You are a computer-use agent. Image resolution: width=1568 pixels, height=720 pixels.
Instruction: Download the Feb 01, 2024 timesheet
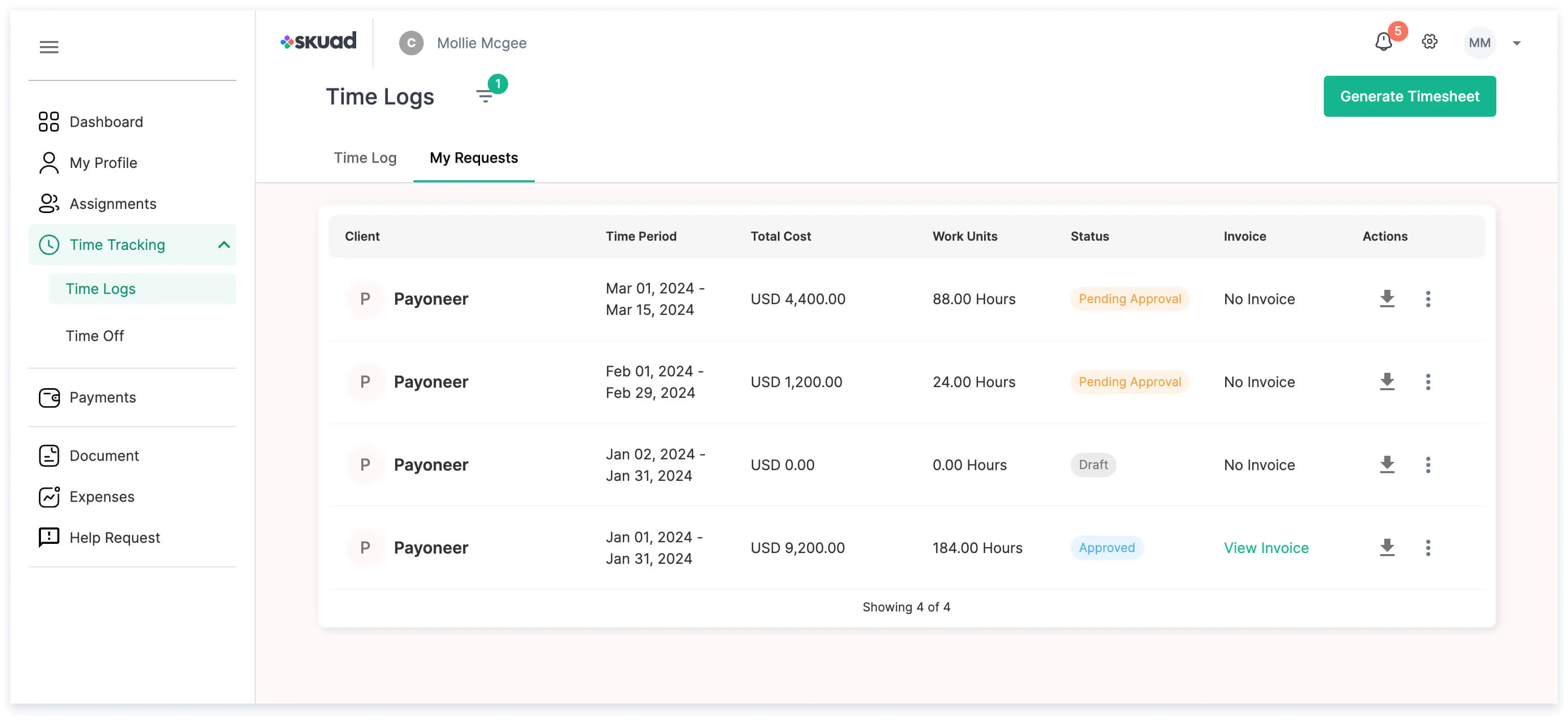click(x=1387, y=382)
